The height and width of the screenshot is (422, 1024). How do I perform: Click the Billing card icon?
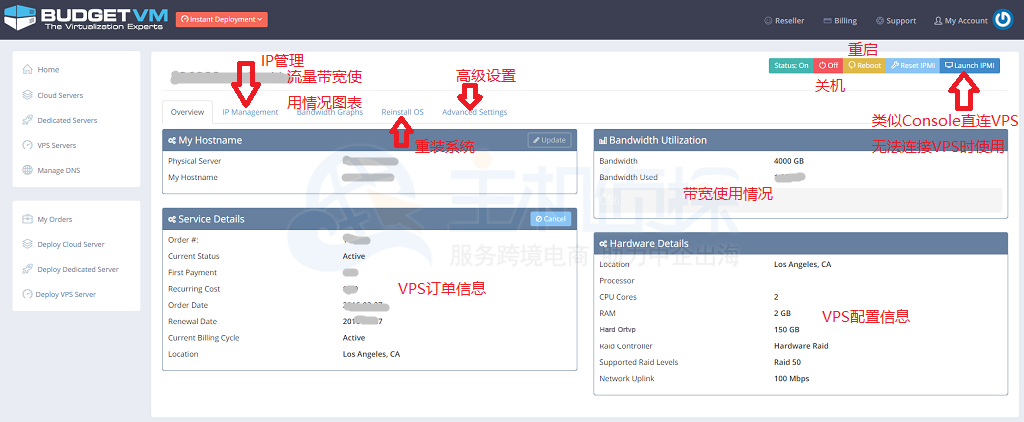click(x=827, y=21)
